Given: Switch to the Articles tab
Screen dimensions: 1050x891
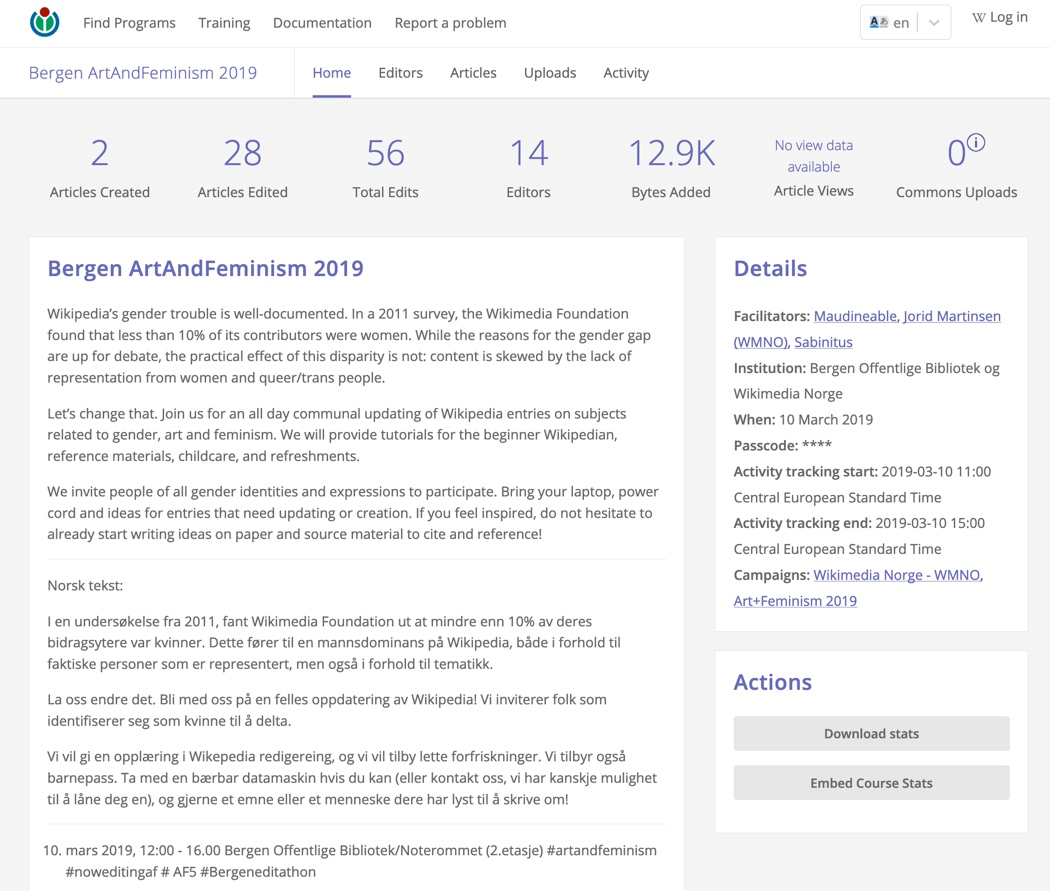Looking at the screenshot, I should [473, 73].
